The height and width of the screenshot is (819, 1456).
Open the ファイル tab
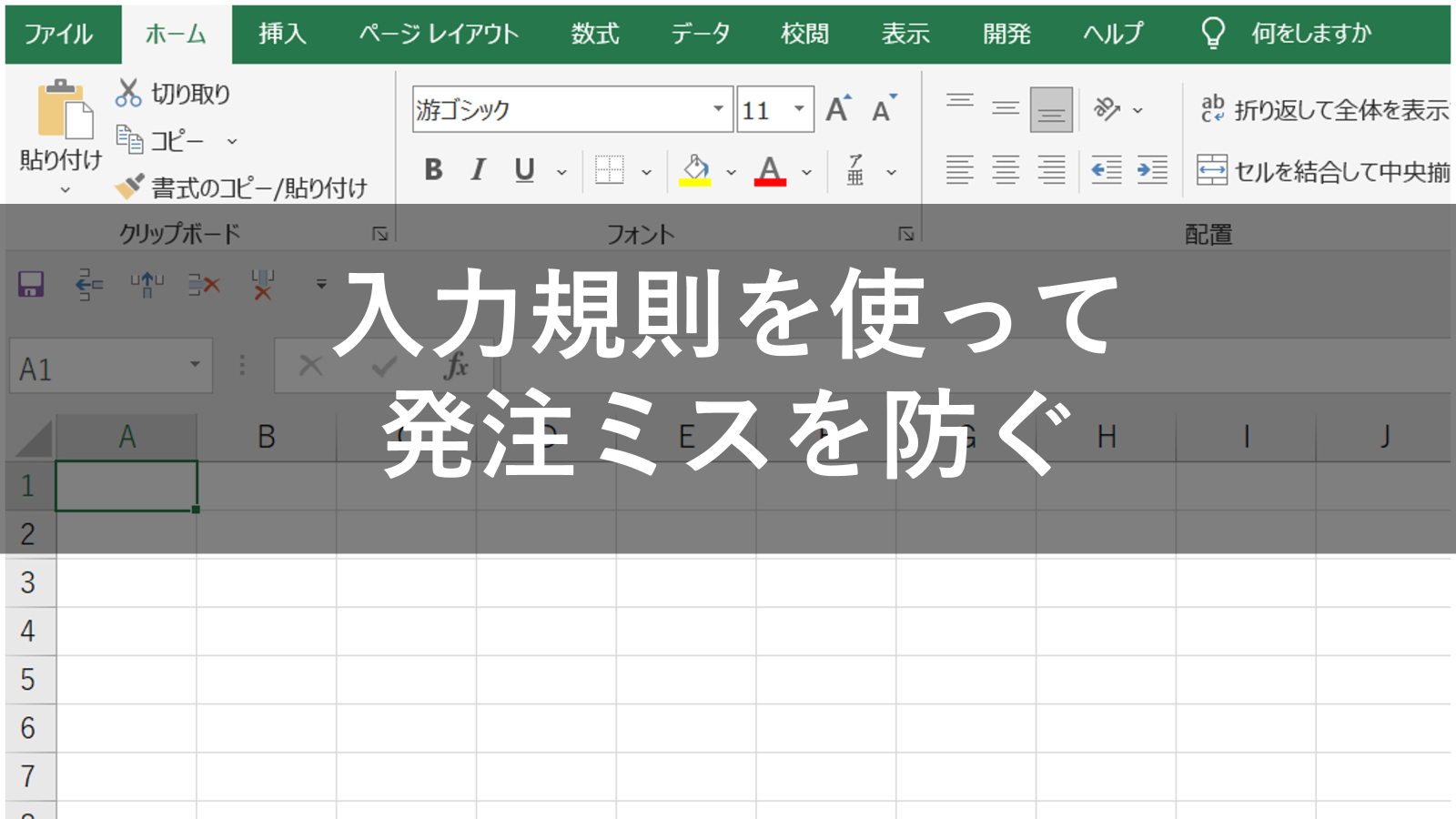coord(58,35)
